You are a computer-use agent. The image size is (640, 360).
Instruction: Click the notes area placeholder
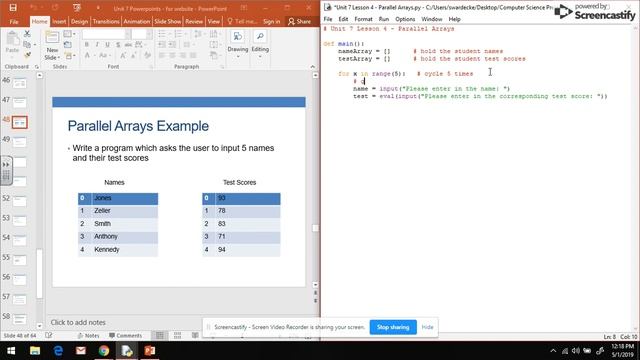[78, 322]
